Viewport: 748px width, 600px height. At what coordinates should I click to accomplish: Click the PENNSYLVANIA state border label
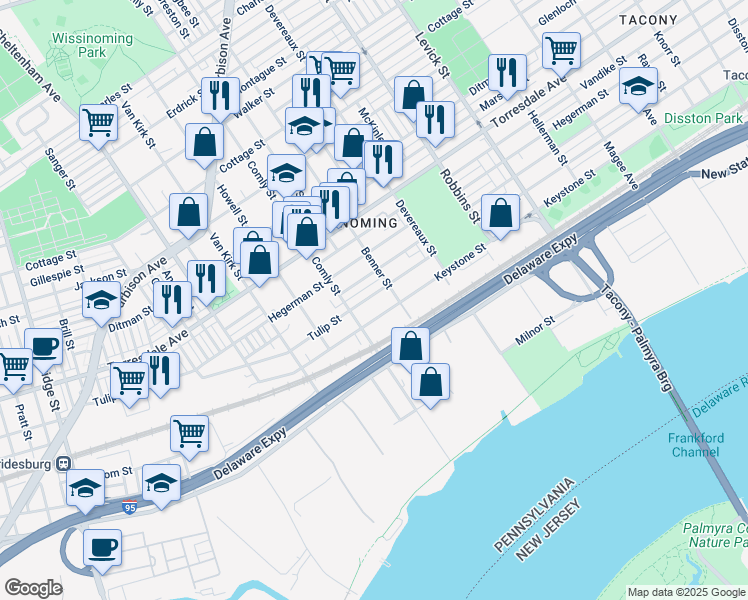[x=534, y=515]
